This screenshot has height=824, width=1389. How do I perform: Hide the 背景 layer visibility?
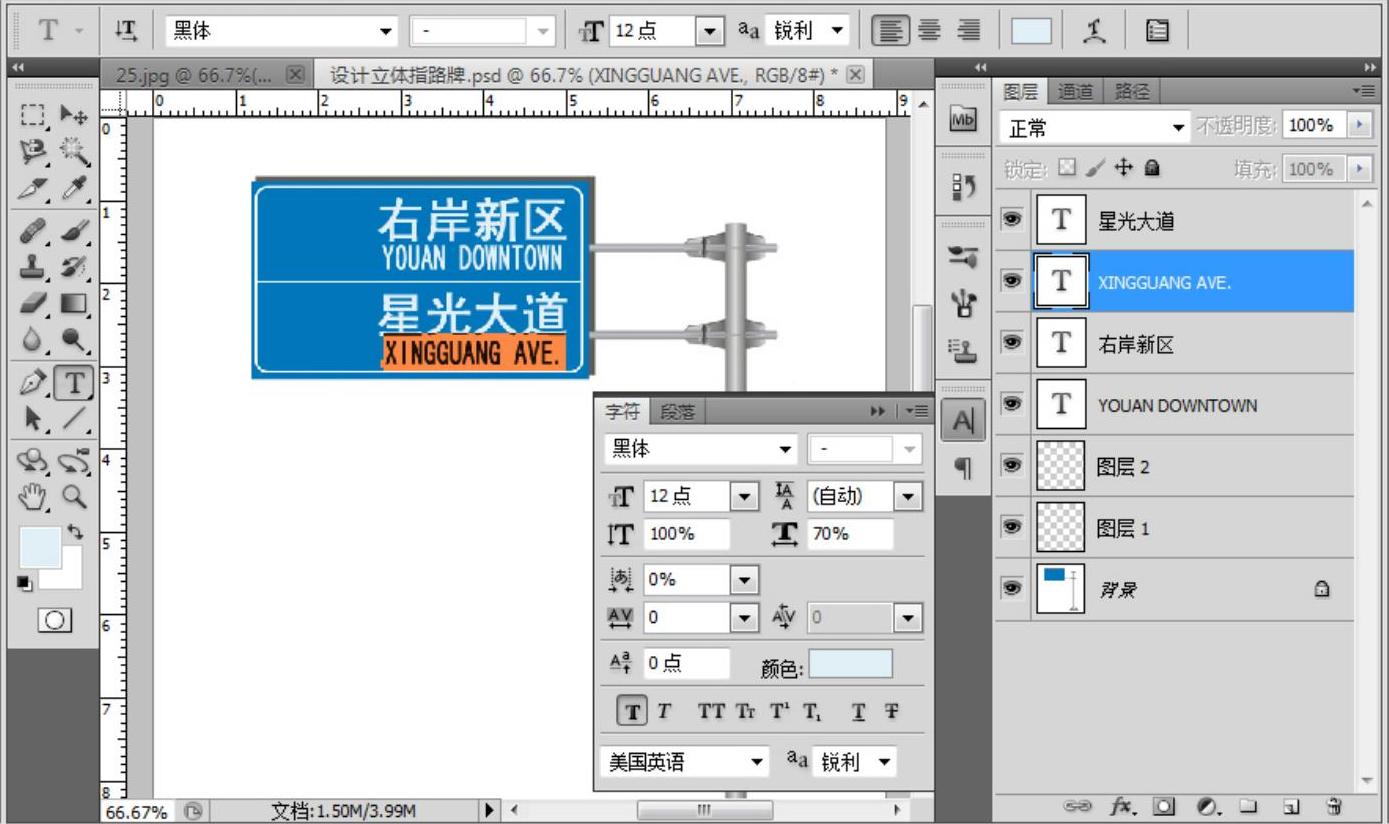1012,589
